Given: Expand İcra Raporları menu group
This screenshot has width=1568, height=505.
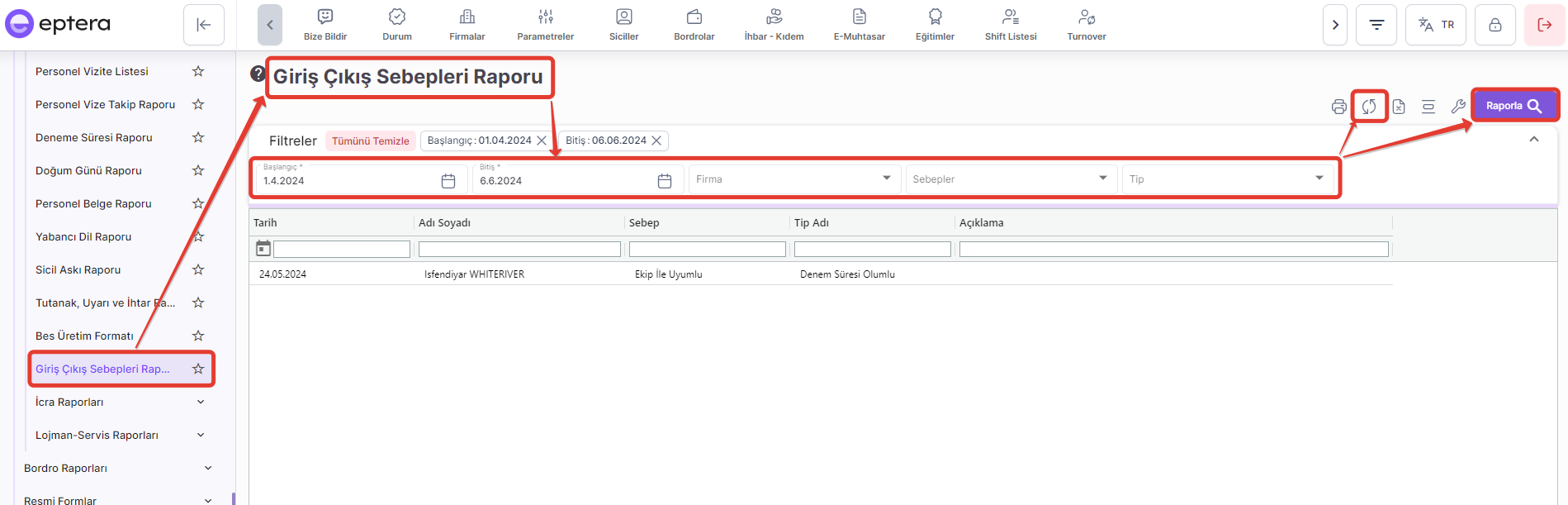Looking at the screenshot, I should coord(201,402).
